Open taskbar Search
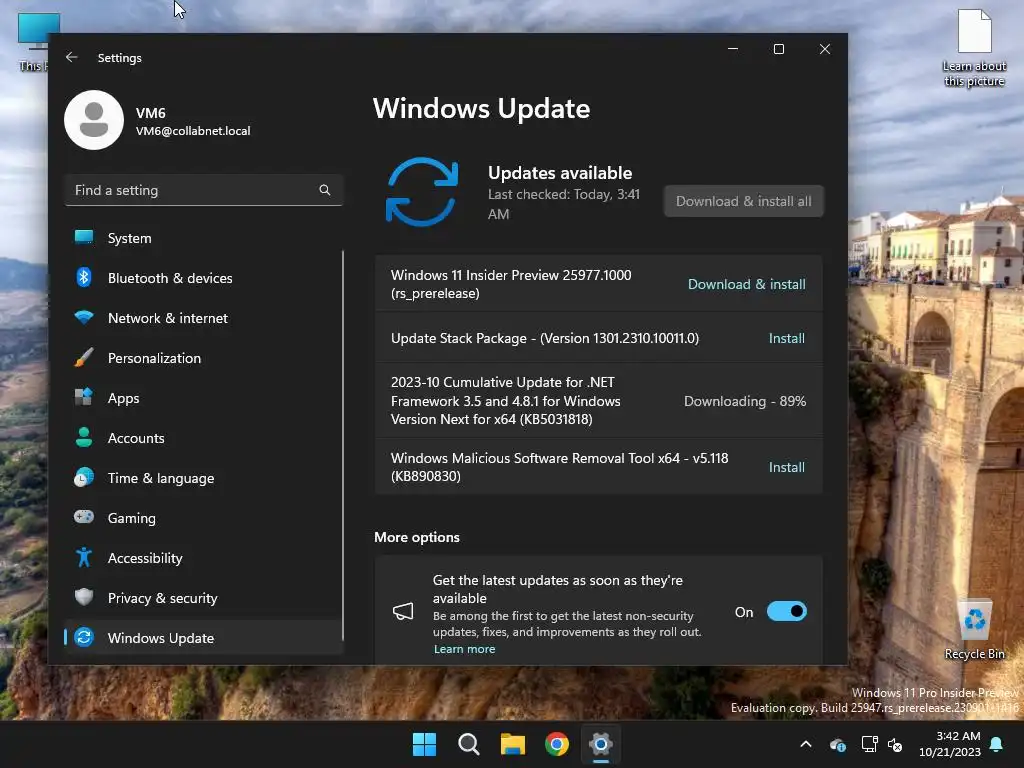 pos(469,744)
